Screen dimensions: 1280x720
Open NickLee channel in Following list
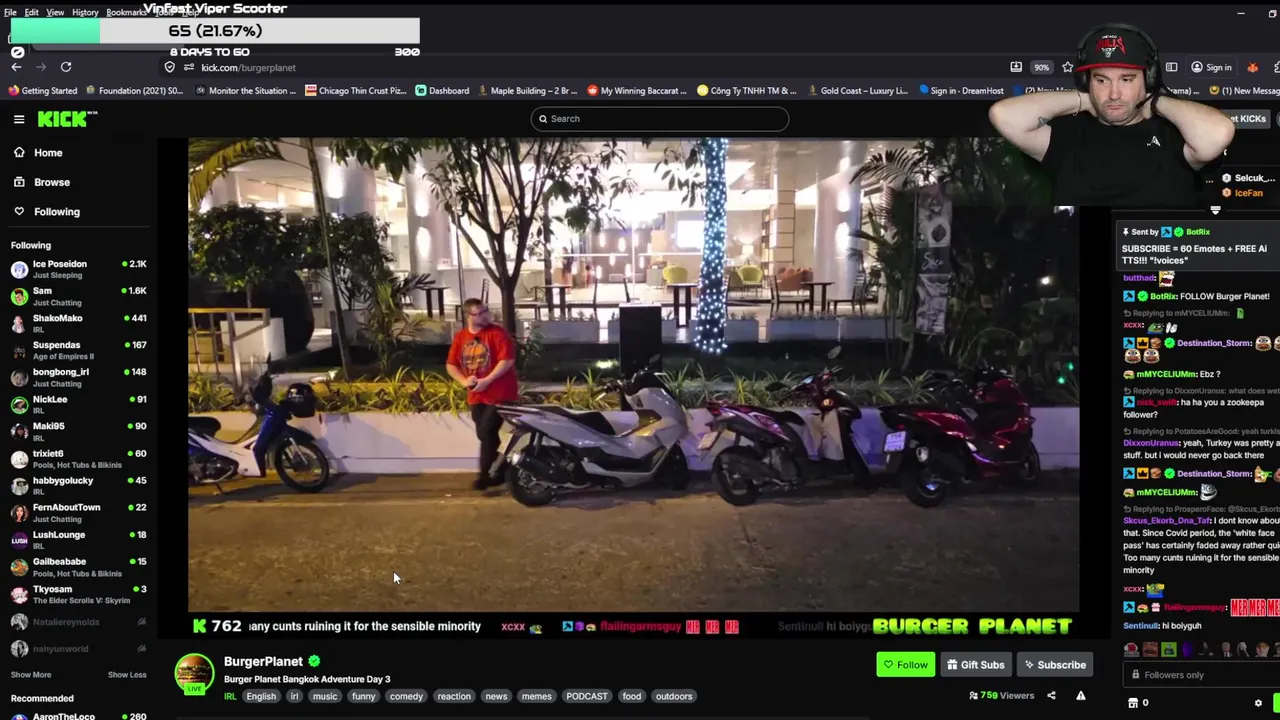(x=78, y=404)
